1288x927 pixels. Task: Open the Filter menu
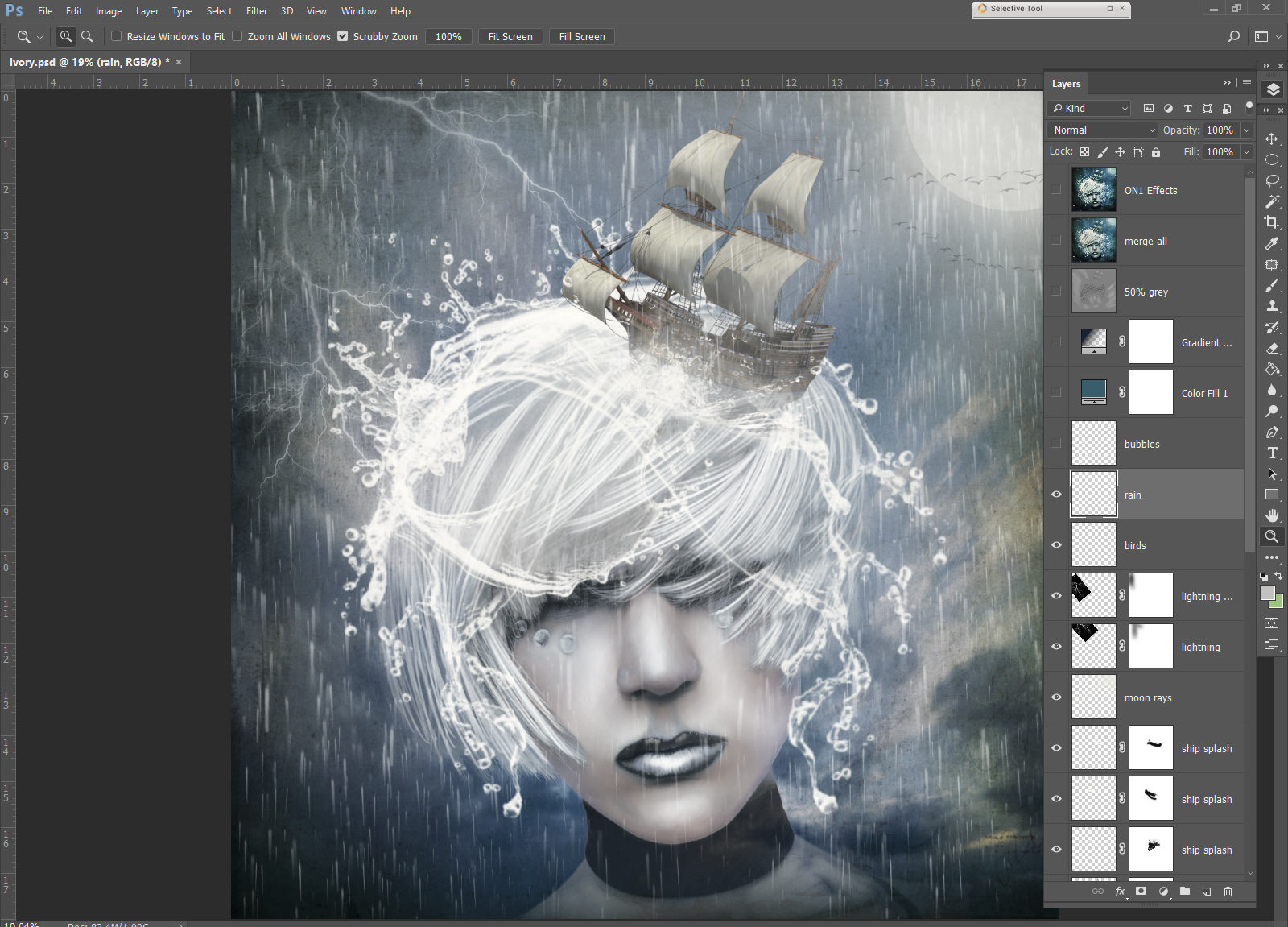pos(257,11)
